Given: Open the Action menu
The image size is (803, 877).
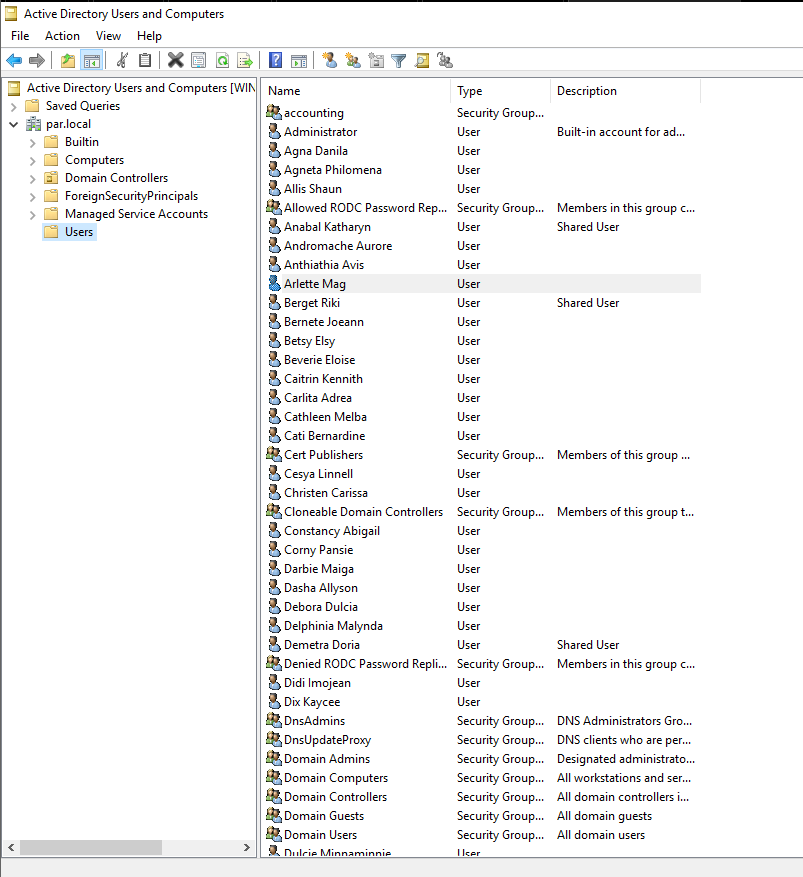Looking at the screenshot, I should 62,36.
